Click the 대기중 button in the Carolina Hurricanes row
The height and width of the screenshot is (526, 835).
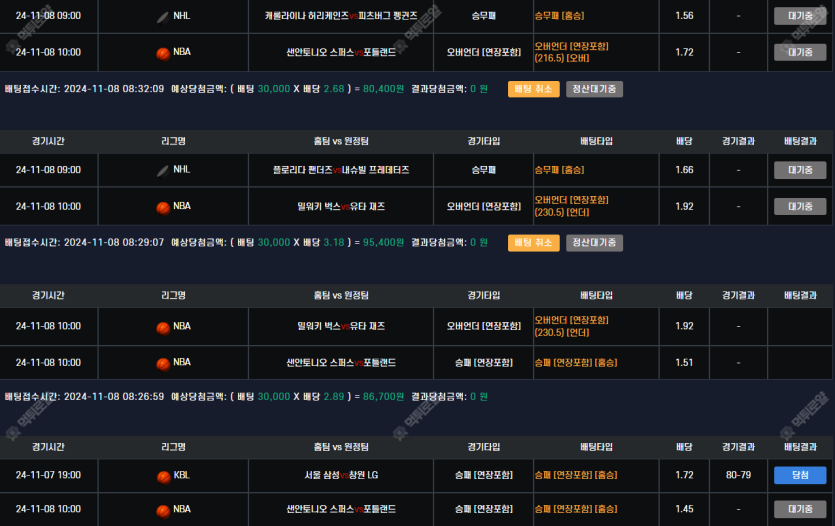click(x=800, y=16)
